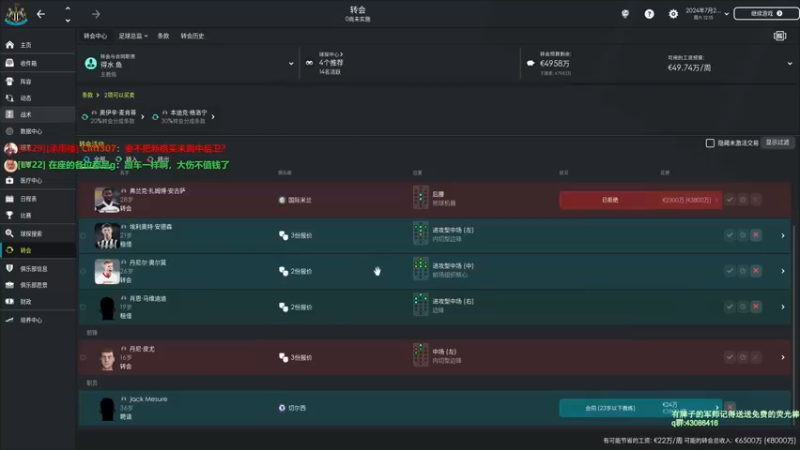Screen dimensions: 800x450
Task: Switch to the 转会中心 tab
Action: (95, 36)
